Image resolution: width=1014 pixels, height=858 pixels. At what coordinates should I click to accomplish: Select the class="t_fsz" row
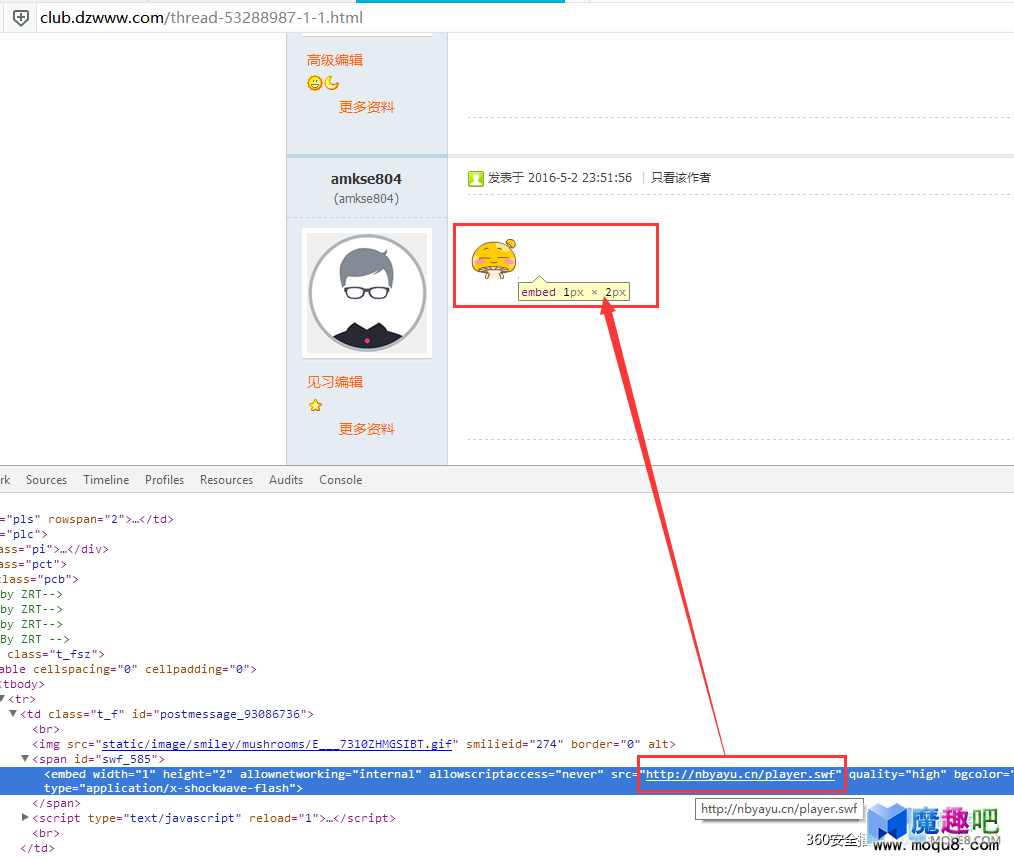pos(55,654)
